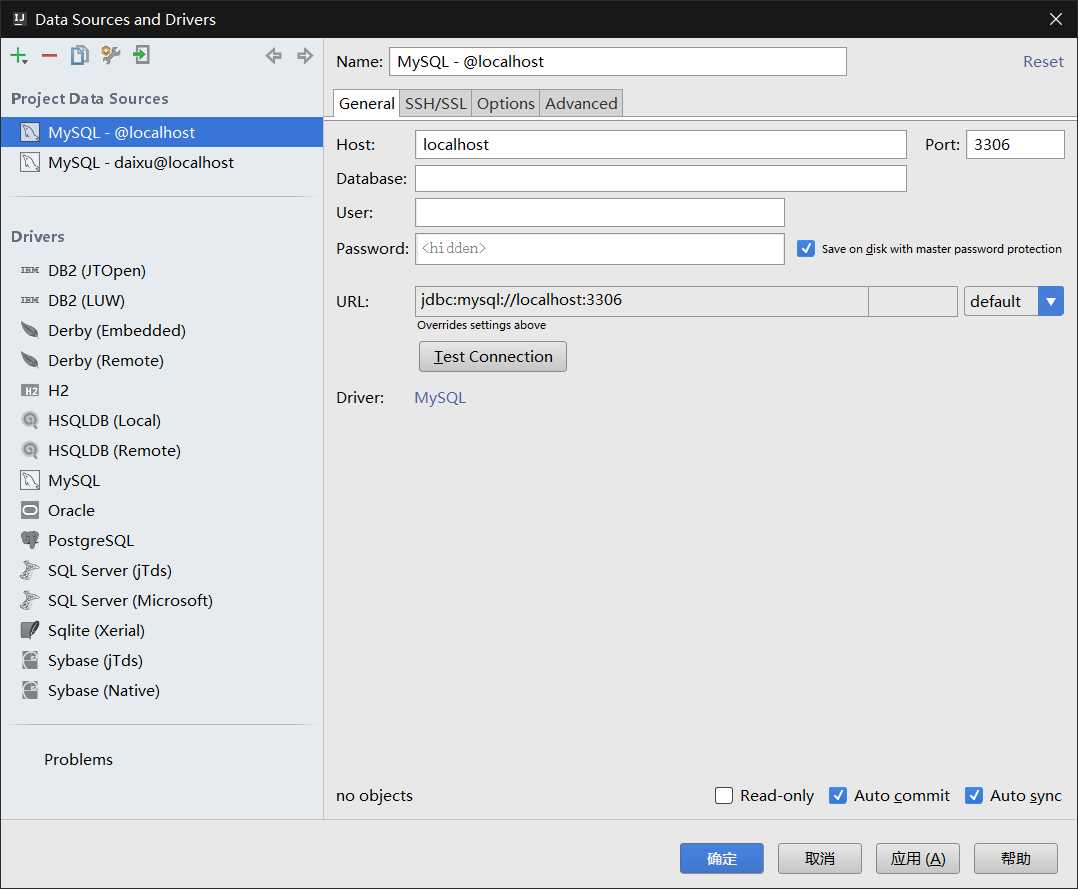Screen dimensions: 1078x889
Task: Toggle the Auto sync checkbox
Action: tap(974, 795)
